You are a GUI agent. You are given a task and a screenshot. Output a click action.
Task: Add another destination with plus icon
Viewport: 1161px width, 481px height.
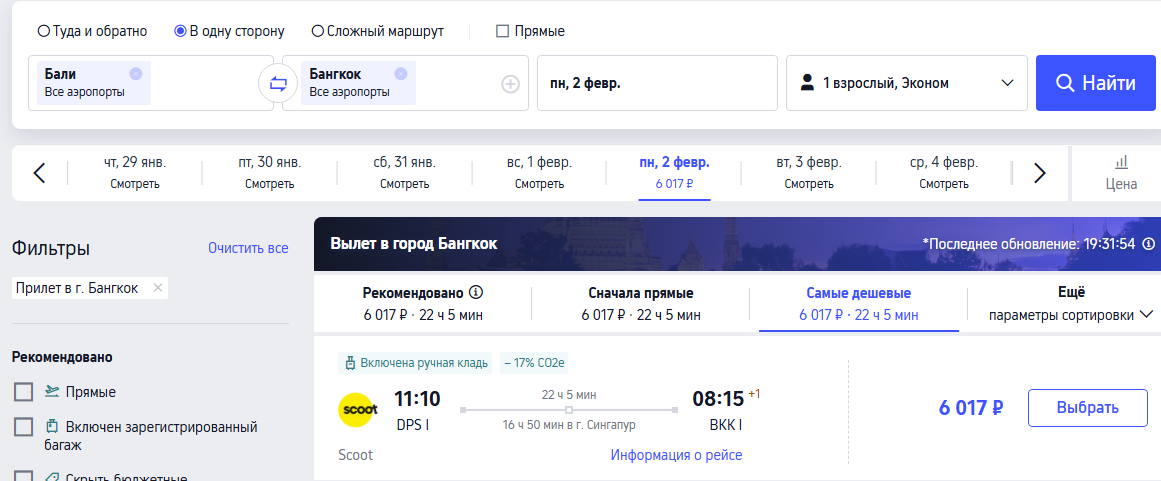(x=510, y=84)
